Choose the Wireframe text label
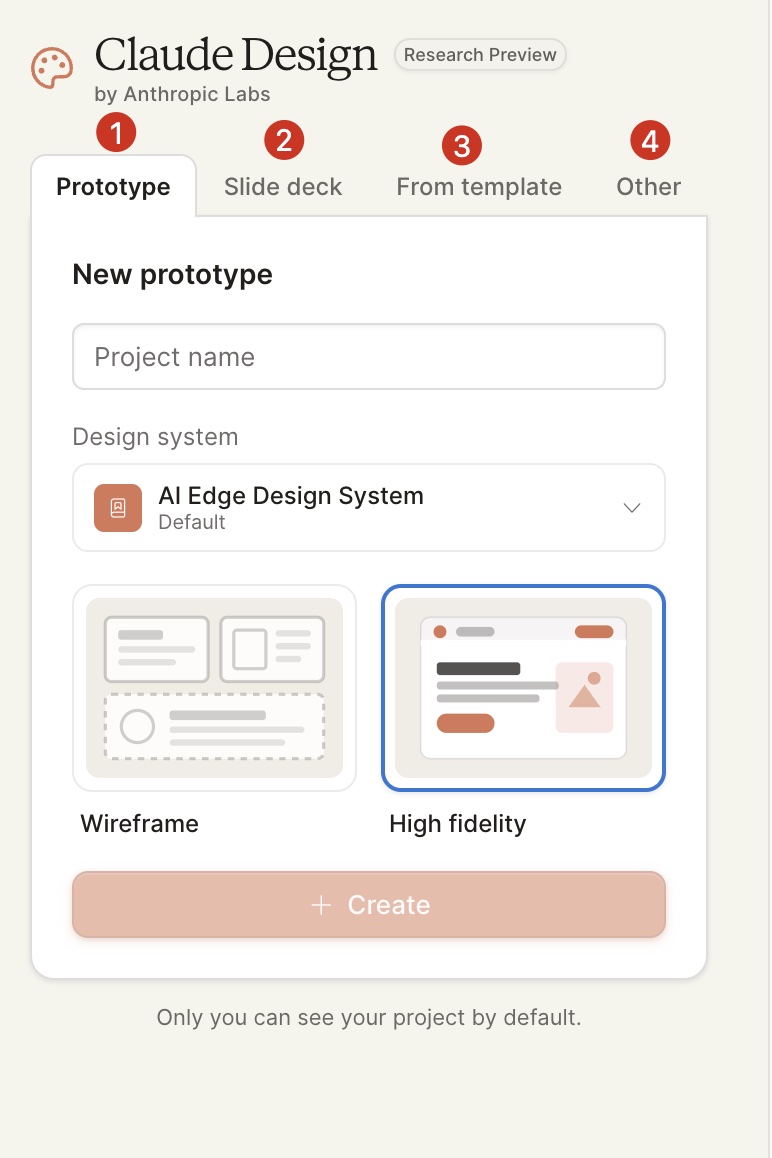 point(140,823)
